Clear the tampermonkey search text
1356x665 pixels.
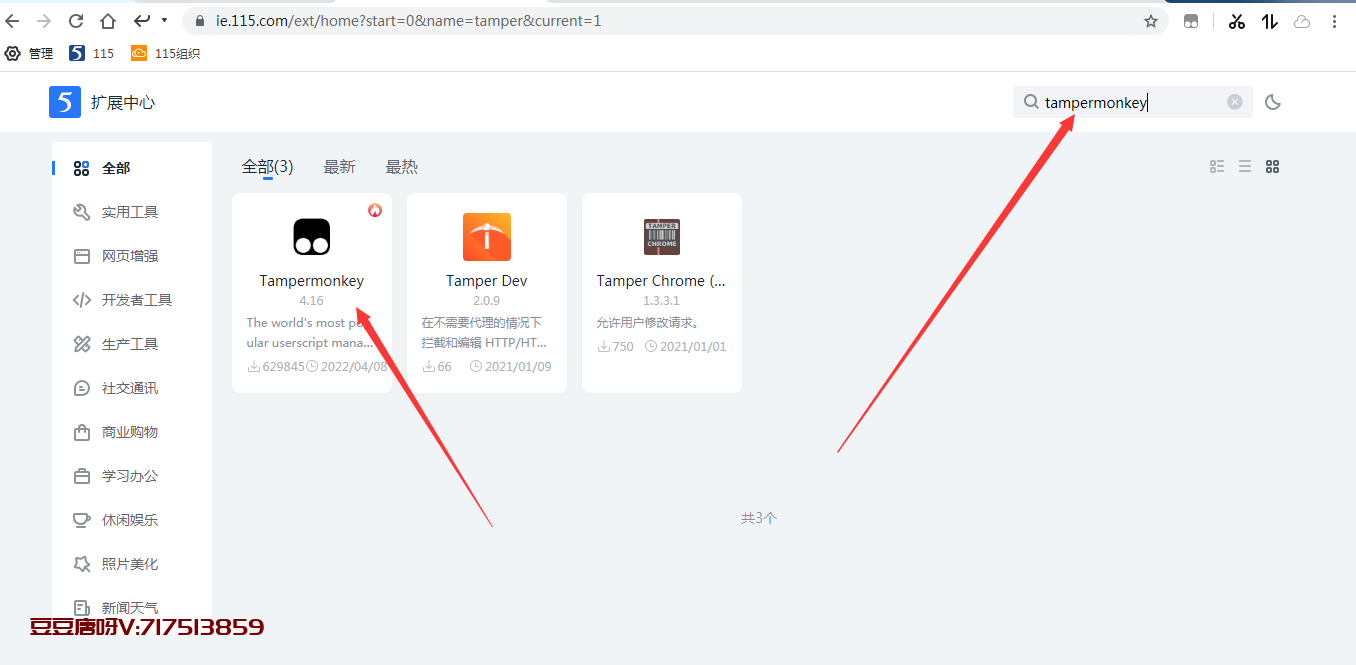(1234, 102)
